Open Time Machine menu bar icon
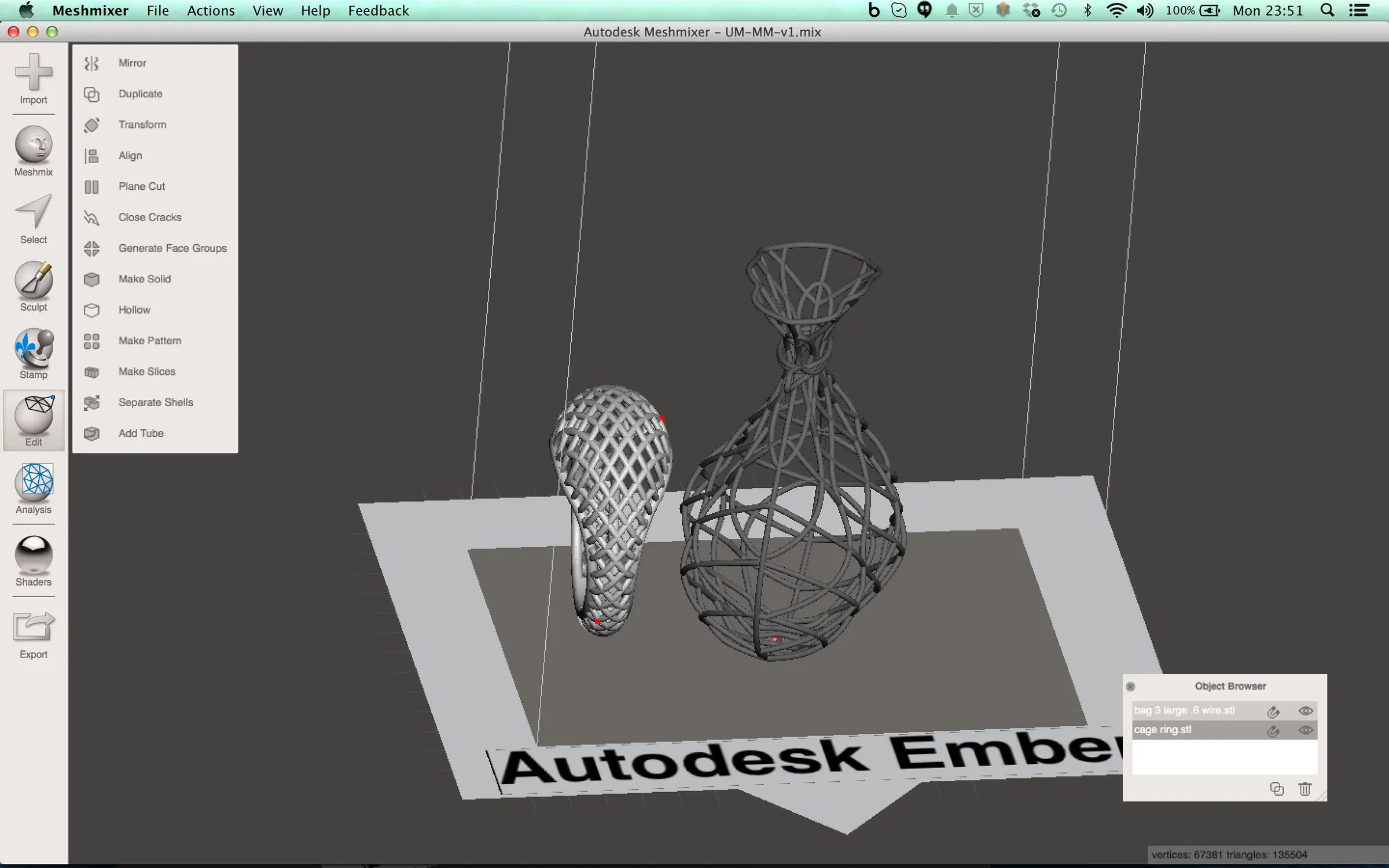This screenshot has width=1389, height=868. 1059,10
